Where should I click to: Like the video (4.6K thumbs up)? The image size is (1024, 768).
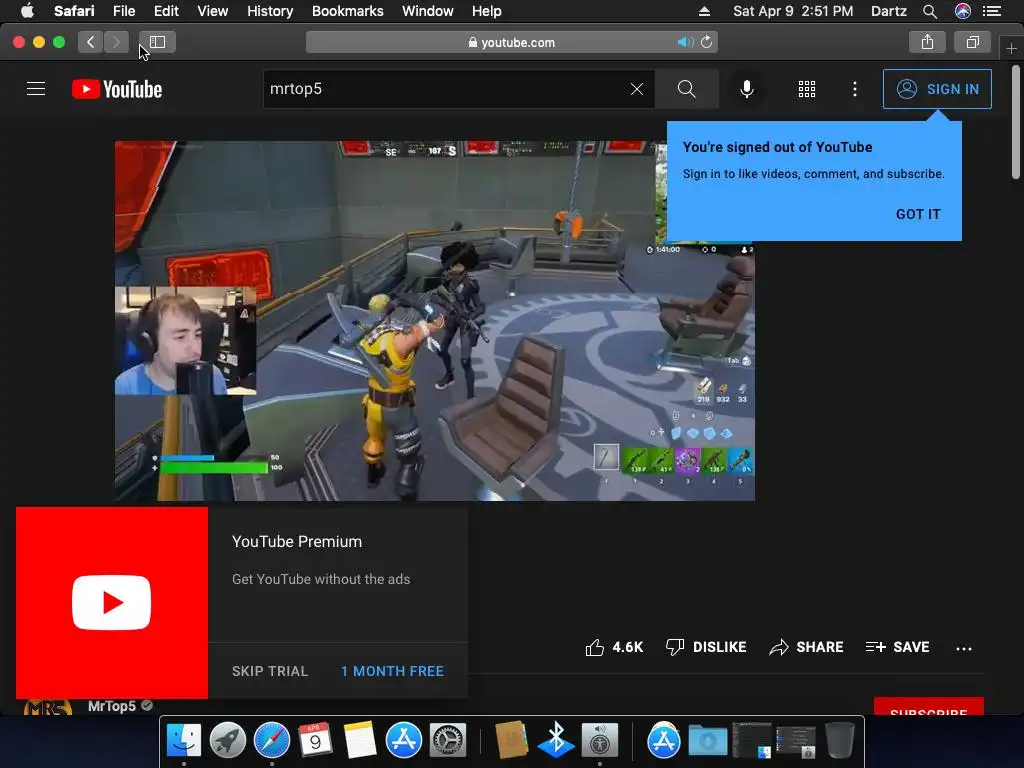614,647
